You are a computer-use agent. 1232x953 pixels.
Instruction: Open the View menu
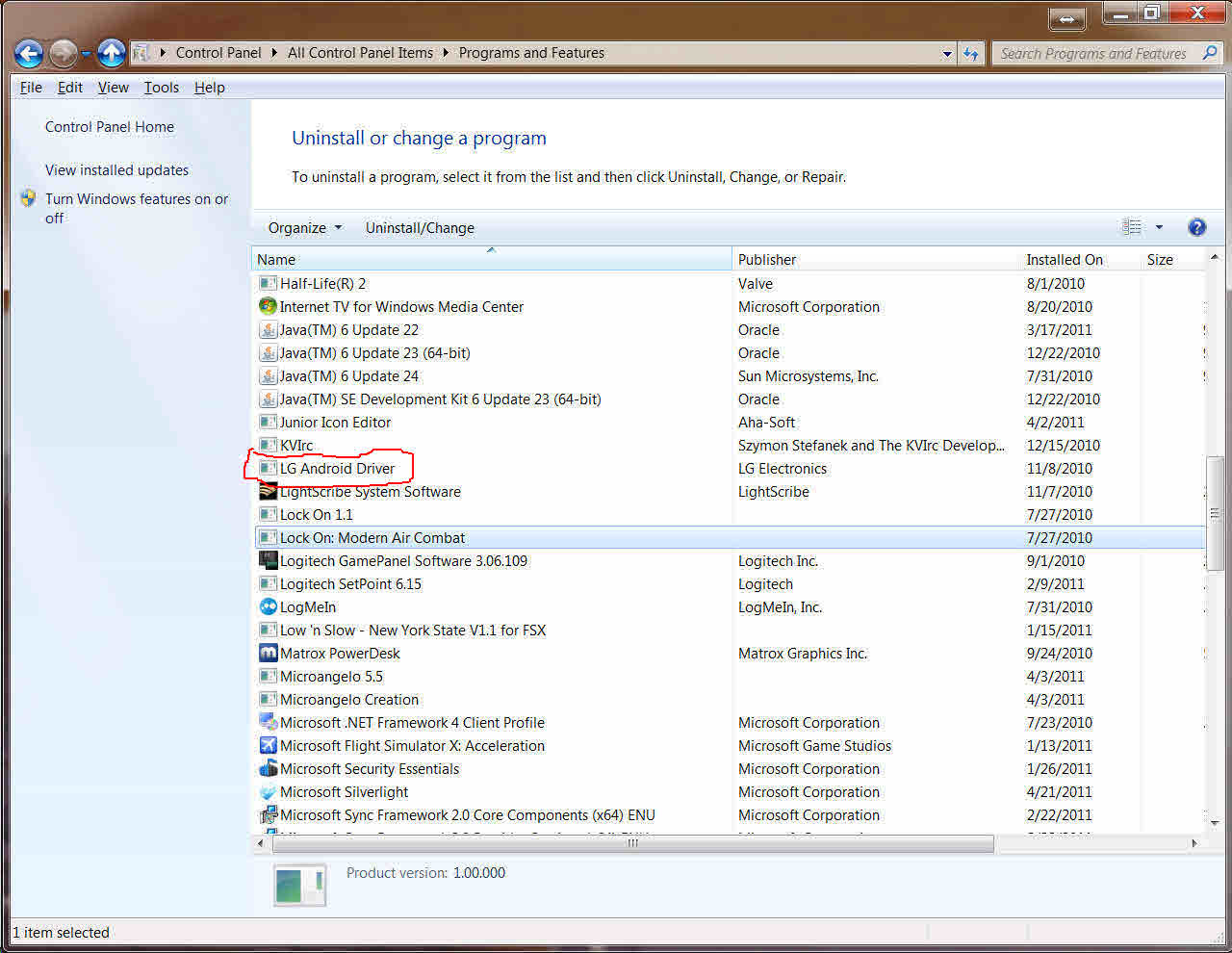(113, 88)
